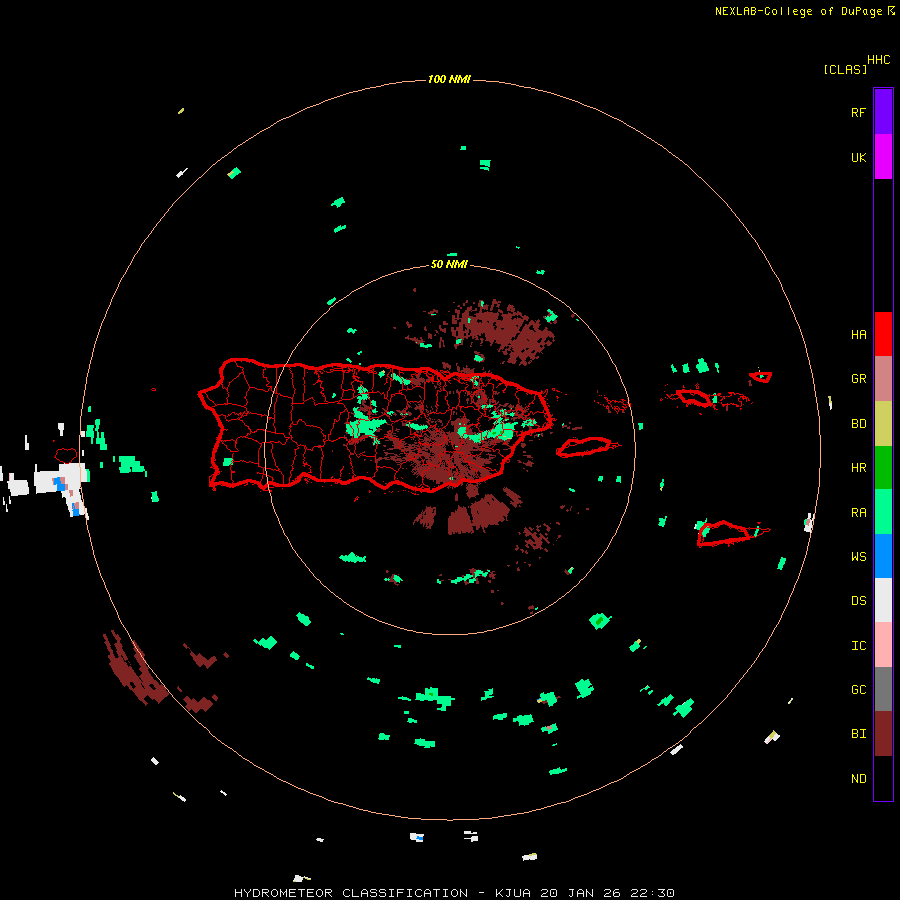This screenshot has height=900, width=900.
Task: Click the "UK" legend label
Action: pyautogui.click(x=859, y=157)
